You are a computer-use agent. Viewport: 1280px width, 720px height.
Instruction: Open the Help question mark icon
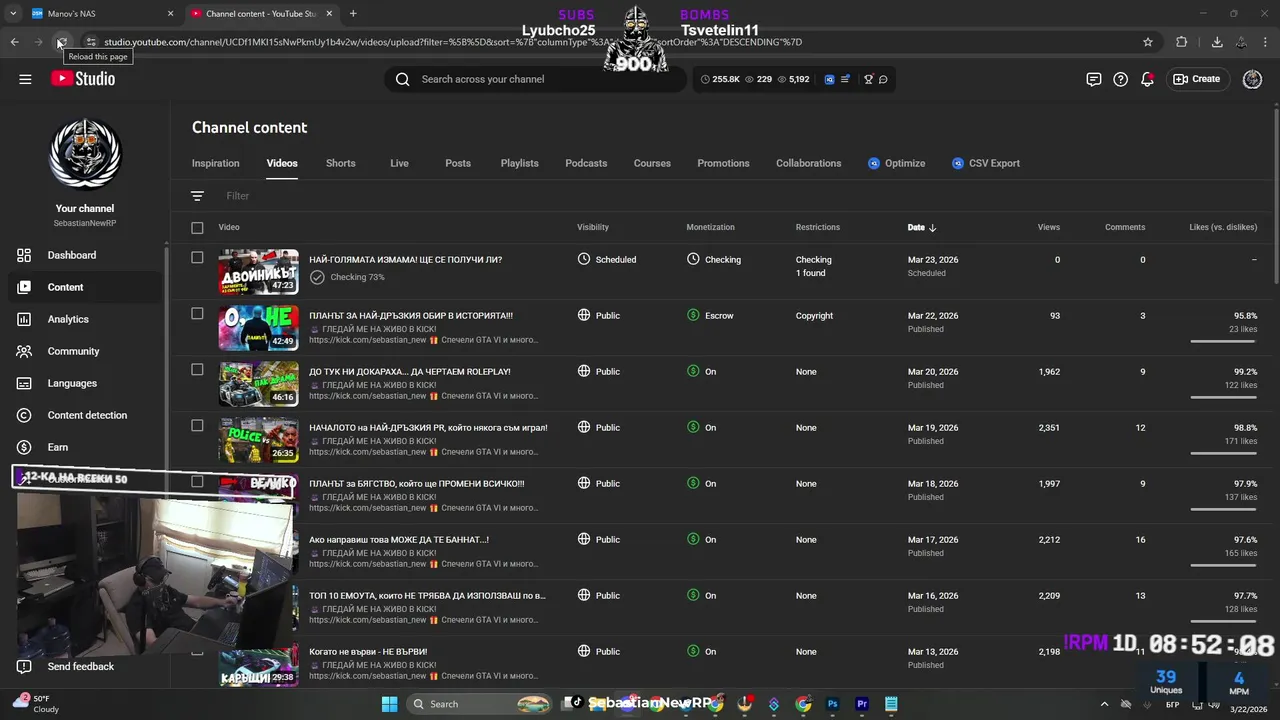1121,79
